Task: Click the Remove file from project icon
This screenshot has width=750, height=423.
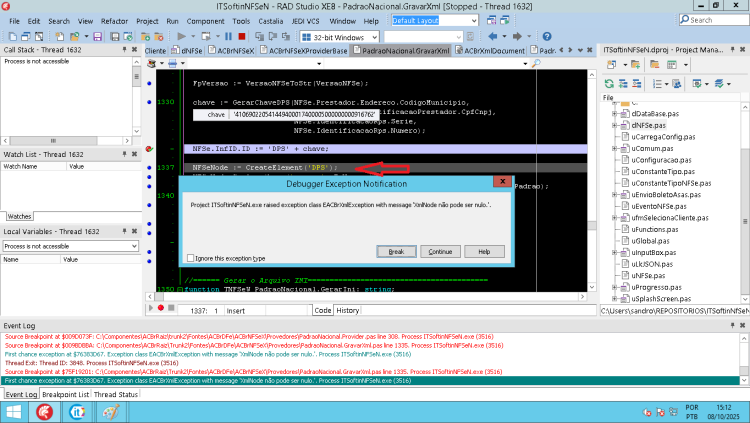Action: click(x=159, y=36)
